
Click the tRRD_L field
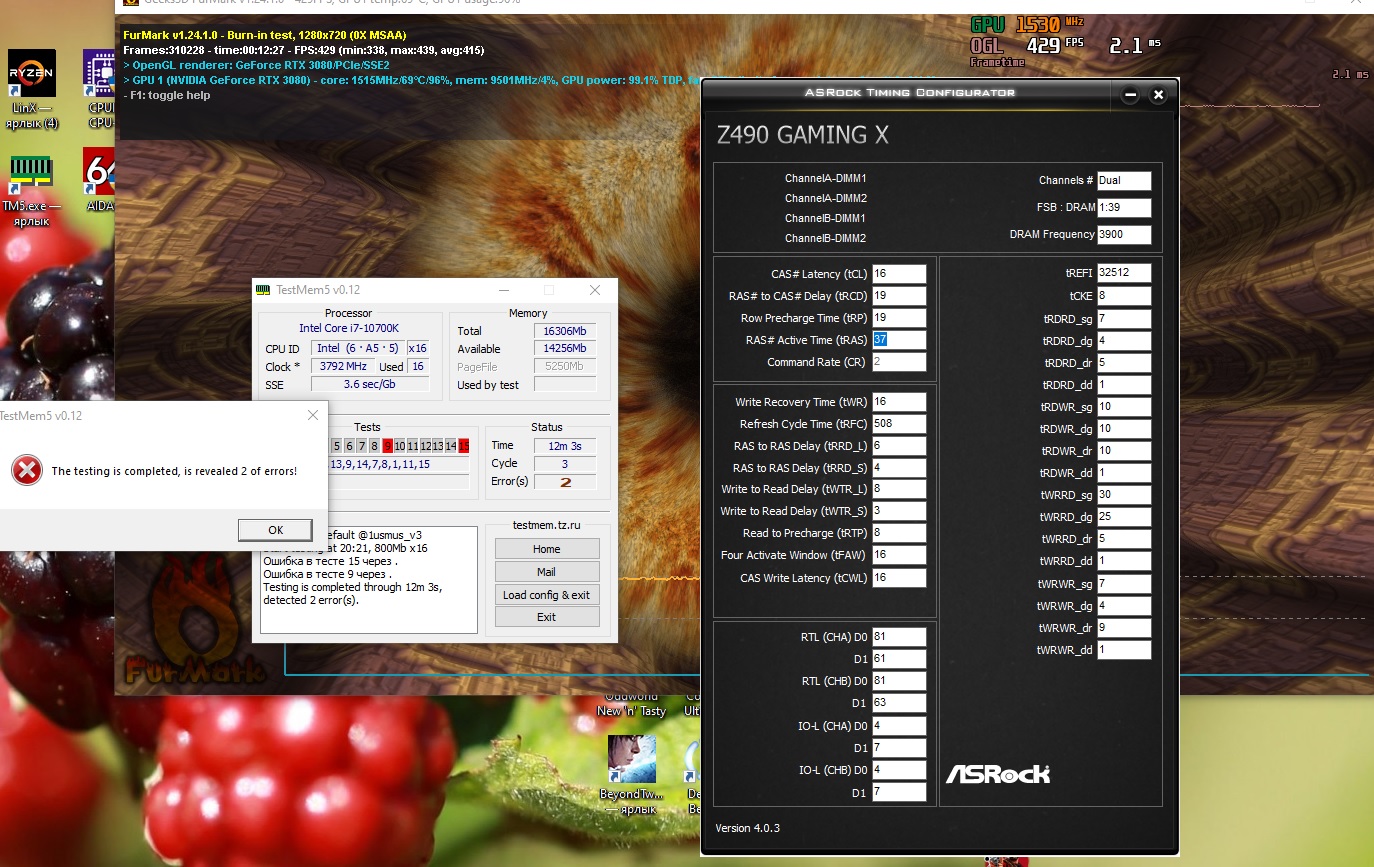899,446
